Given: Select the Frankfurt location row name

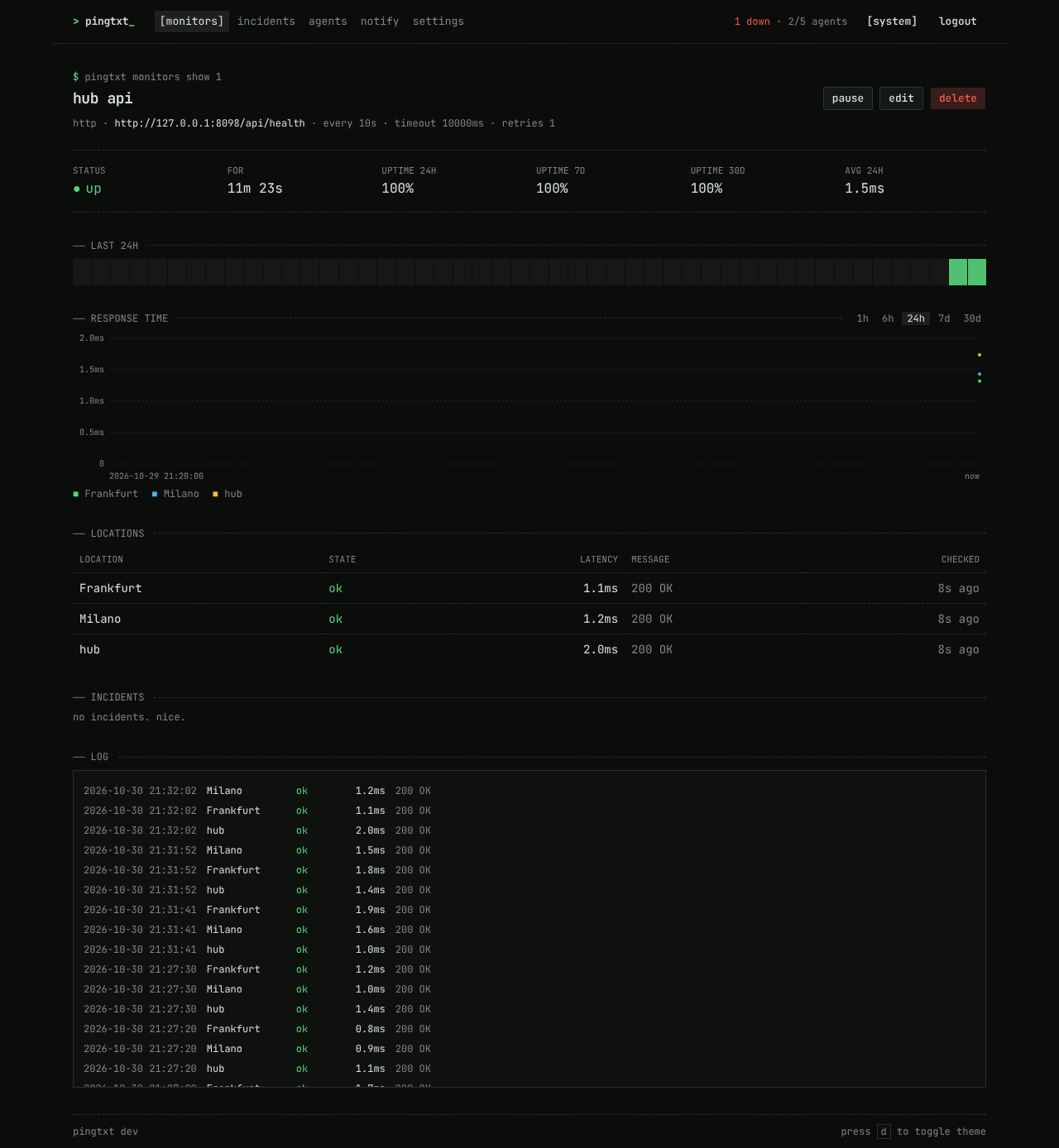Looking at the screenshot, I should click(111, 588).
